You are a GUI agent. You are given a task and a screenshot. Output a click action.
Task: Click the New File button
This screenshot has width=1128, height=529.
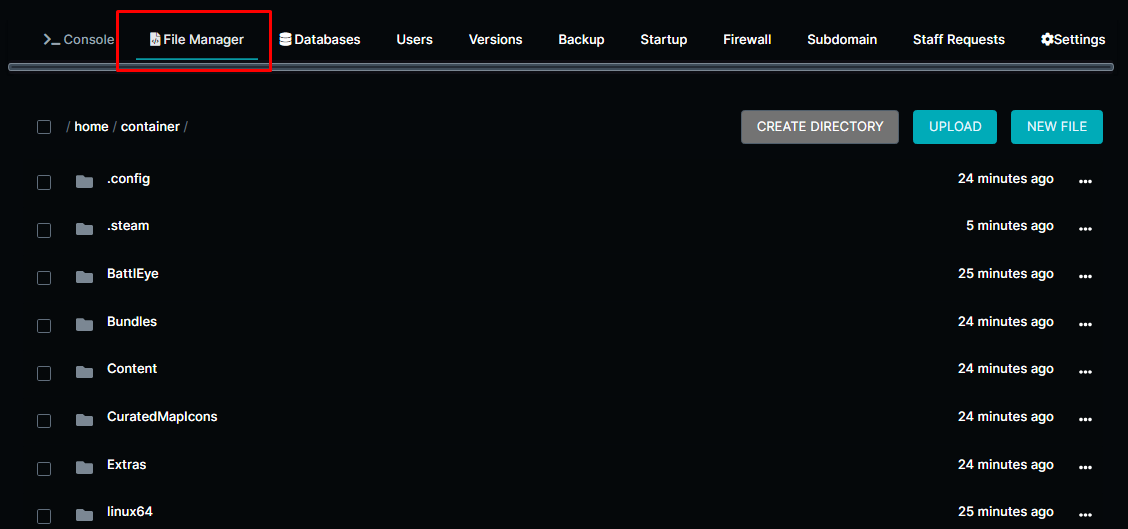pos(1056,127)
